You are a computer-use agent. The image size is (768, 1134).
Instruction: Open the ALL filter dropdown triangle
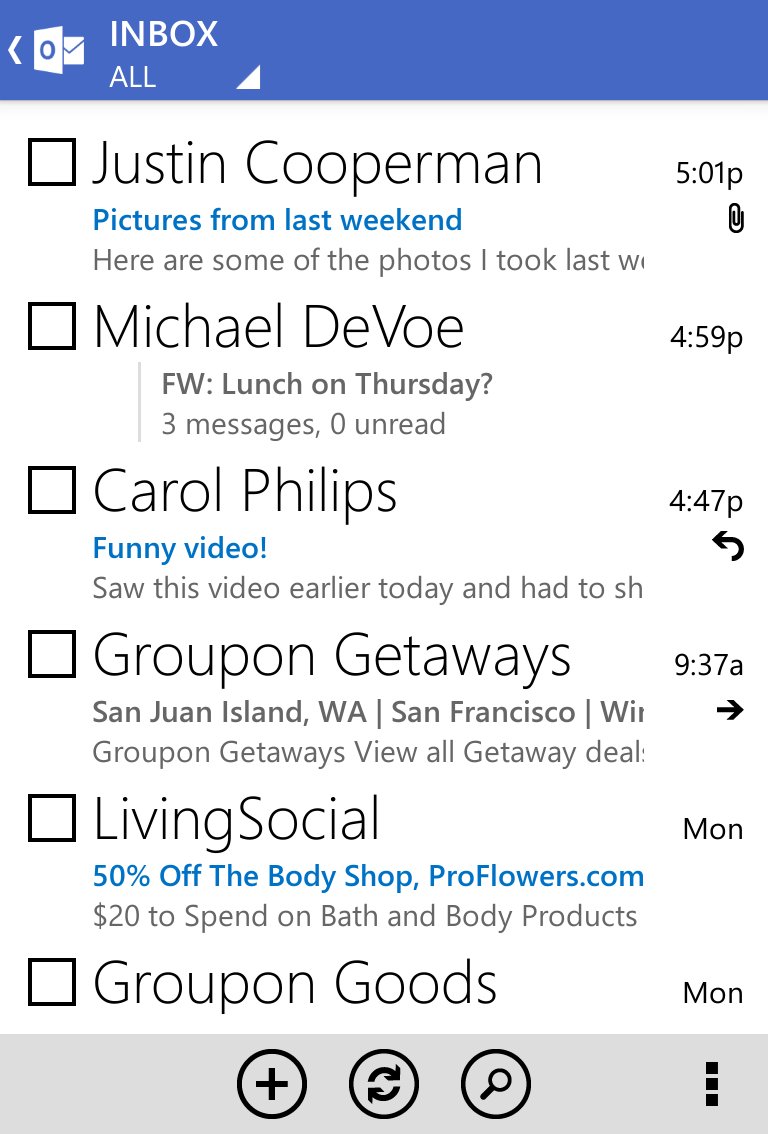point(248,78)
